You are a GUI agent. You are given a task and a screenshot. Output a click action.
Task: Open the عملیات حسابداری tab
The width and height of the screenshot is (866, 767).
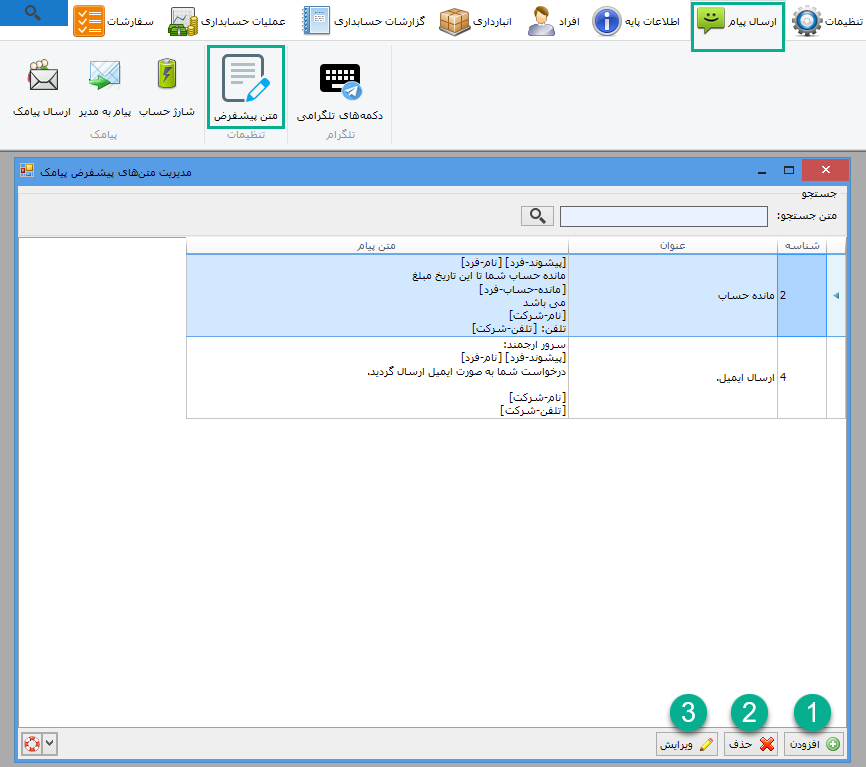[226, 22]
